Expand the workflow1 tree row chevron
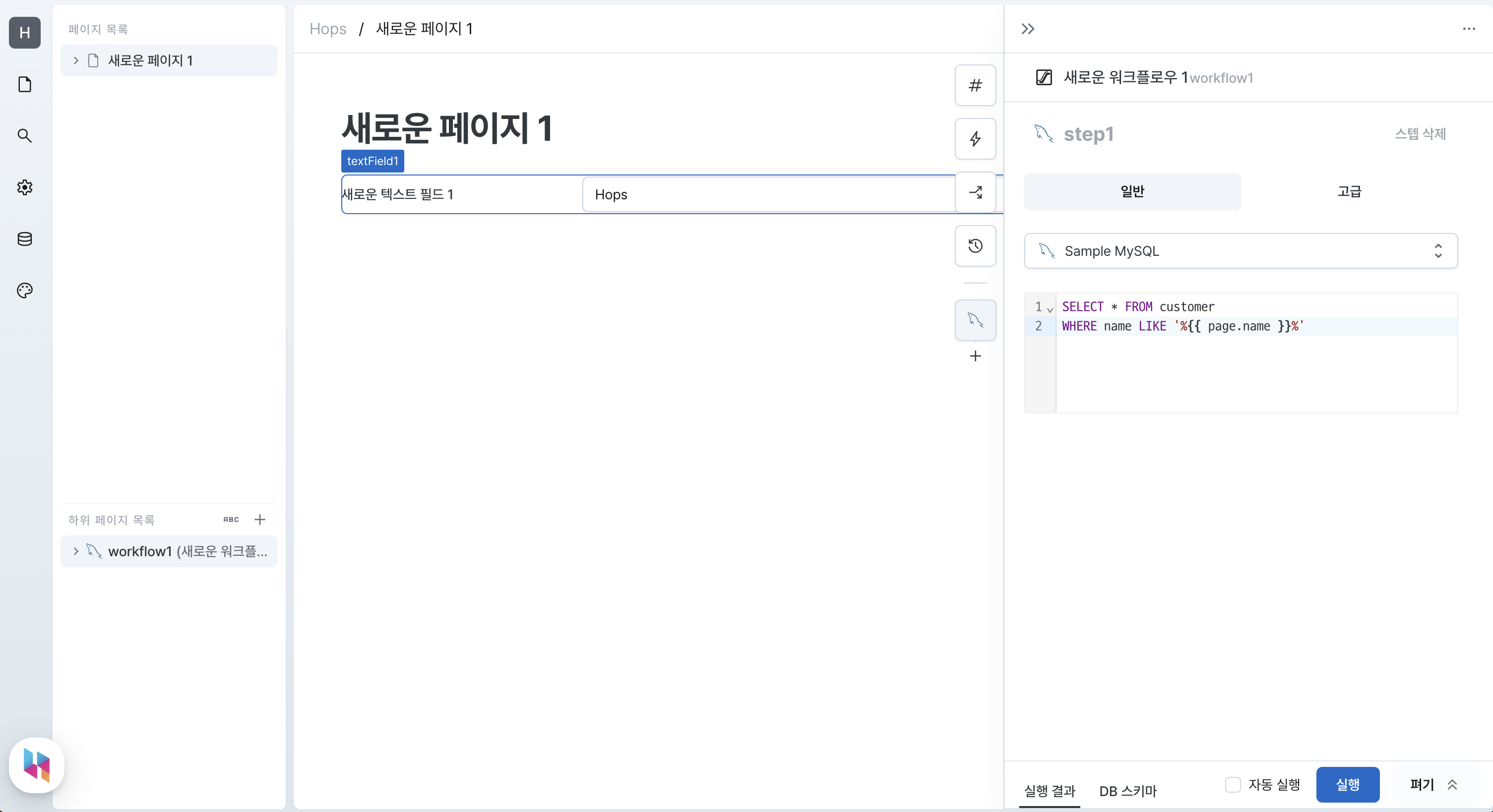 [x=75, y=551]
